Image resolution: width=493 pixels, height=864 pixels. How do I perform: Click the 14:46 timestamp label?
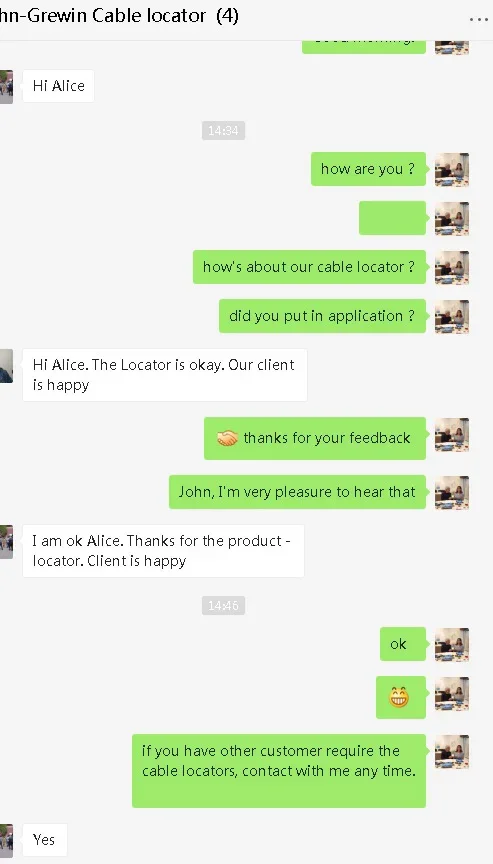[x=223, y=606]
